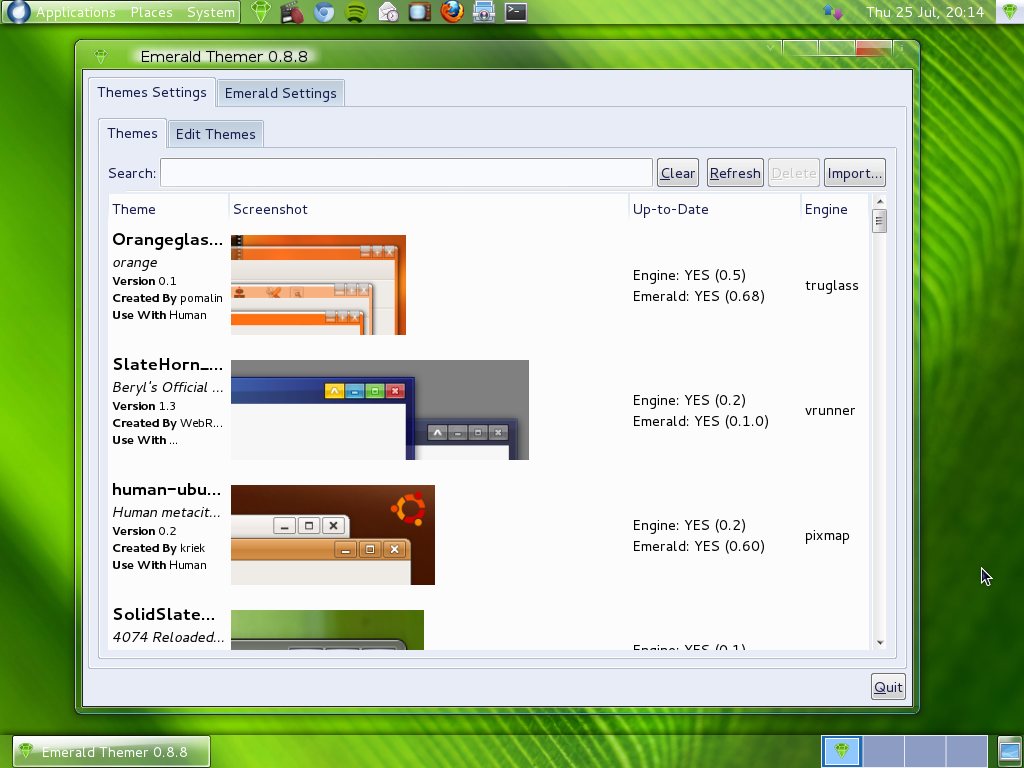
Task: Select the SolidSlate... theme row title
Action: [163, 615]
